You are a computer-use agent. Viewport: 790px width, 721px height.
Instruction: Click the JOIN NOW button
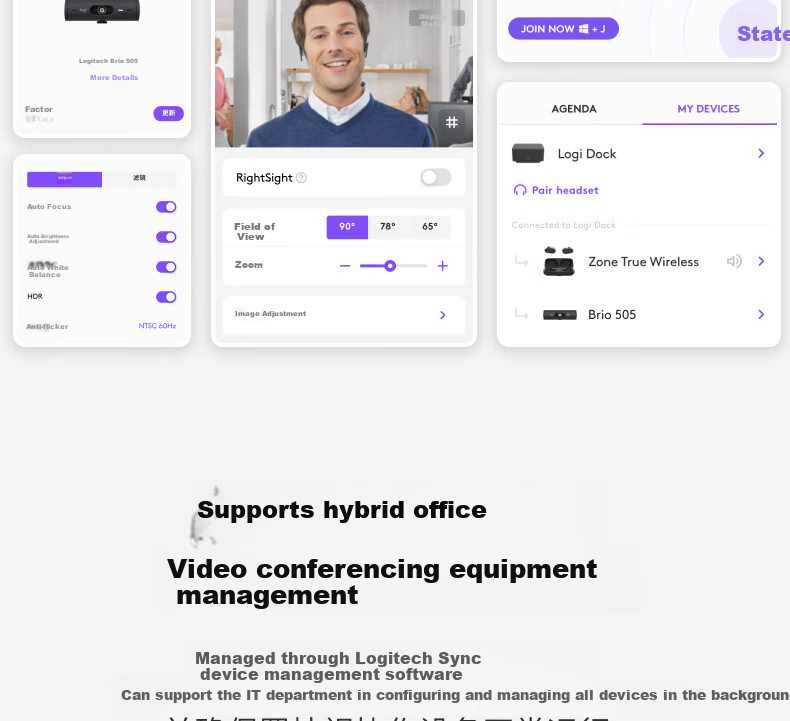coord(563,29)
